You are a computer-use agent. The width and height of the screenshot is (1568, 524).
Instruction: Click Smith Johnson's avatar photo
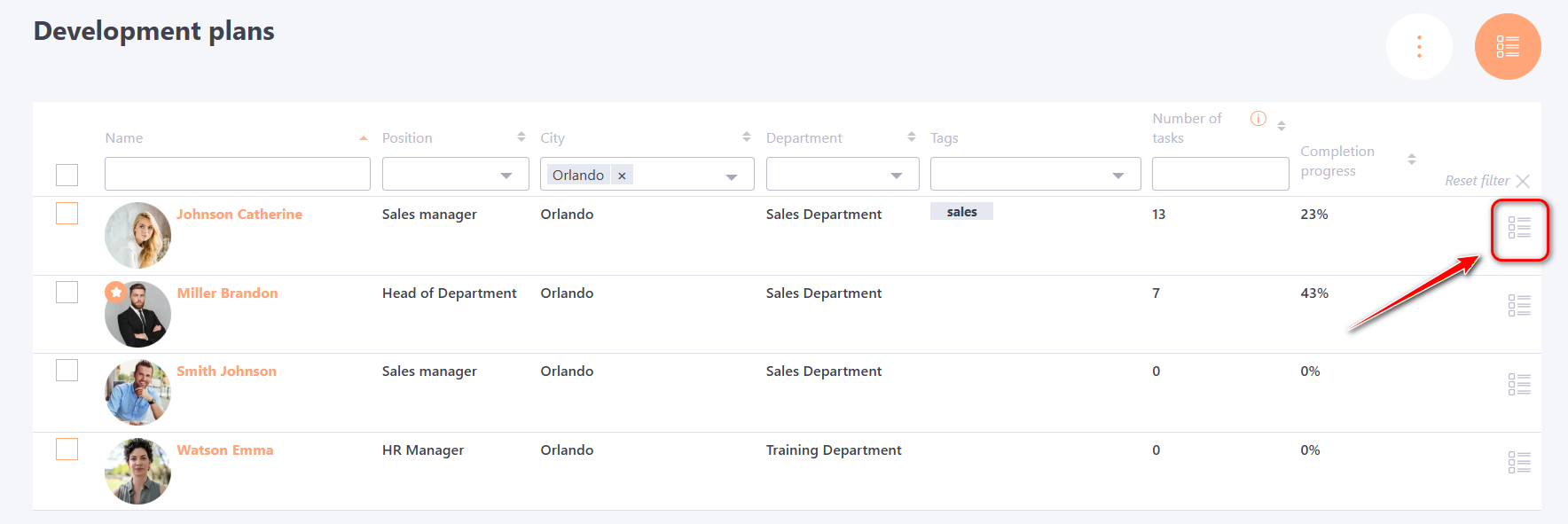(137, 392)
